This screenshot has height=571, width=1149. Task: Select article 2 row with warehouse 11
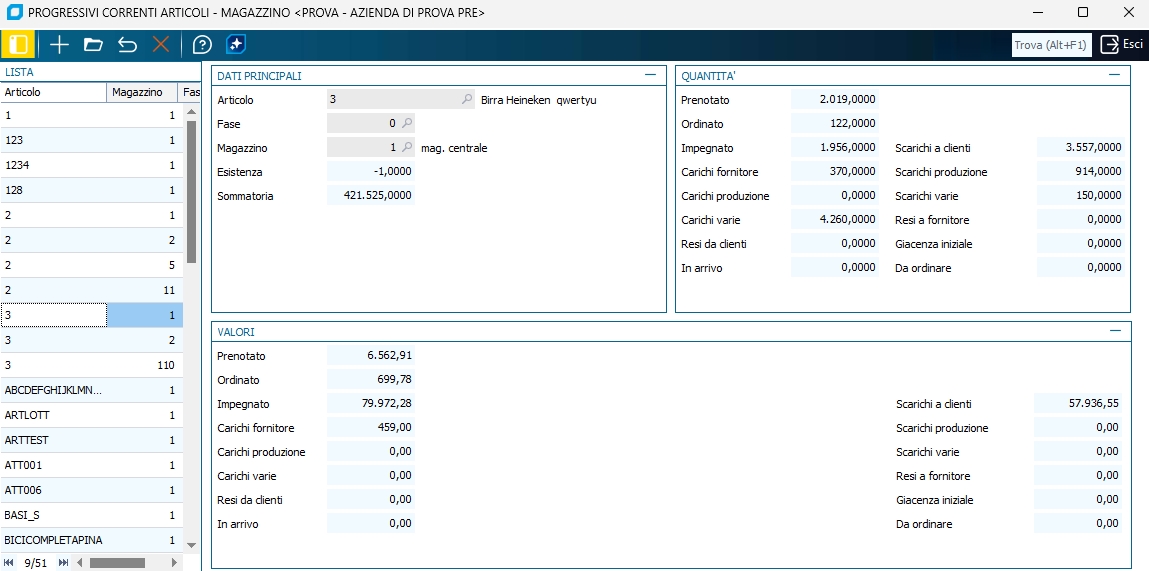91,290
